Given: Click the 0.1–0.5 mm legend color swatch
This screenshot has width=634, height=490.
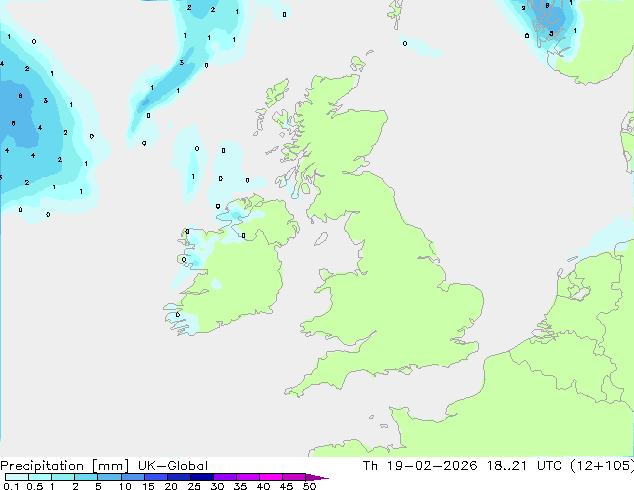Looking at the screenshot, I should 17,477.
